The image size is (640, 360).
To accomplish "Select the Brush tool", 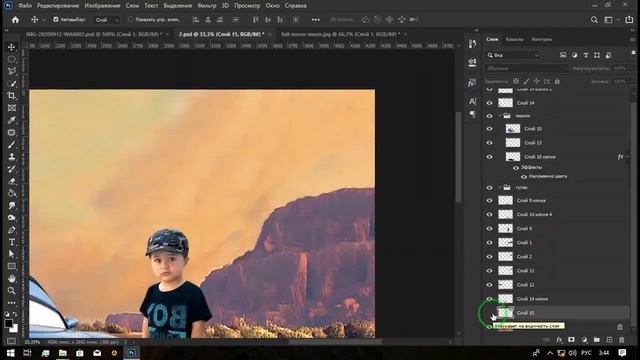I will pyautogui.click(x=11, y=144).
